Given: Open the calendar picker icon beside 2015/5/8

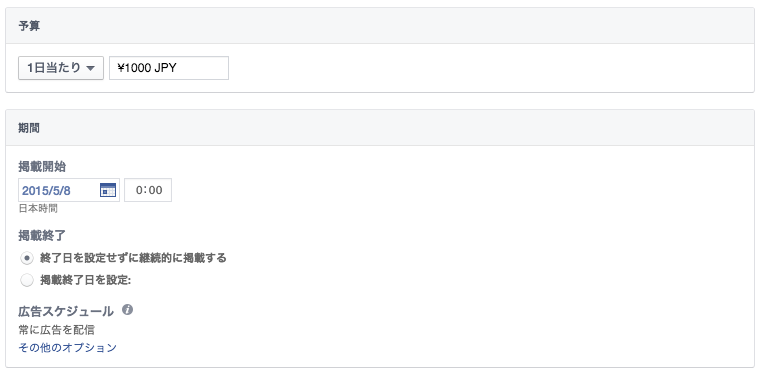Looking at the screenshot, I should click(108, 190).
